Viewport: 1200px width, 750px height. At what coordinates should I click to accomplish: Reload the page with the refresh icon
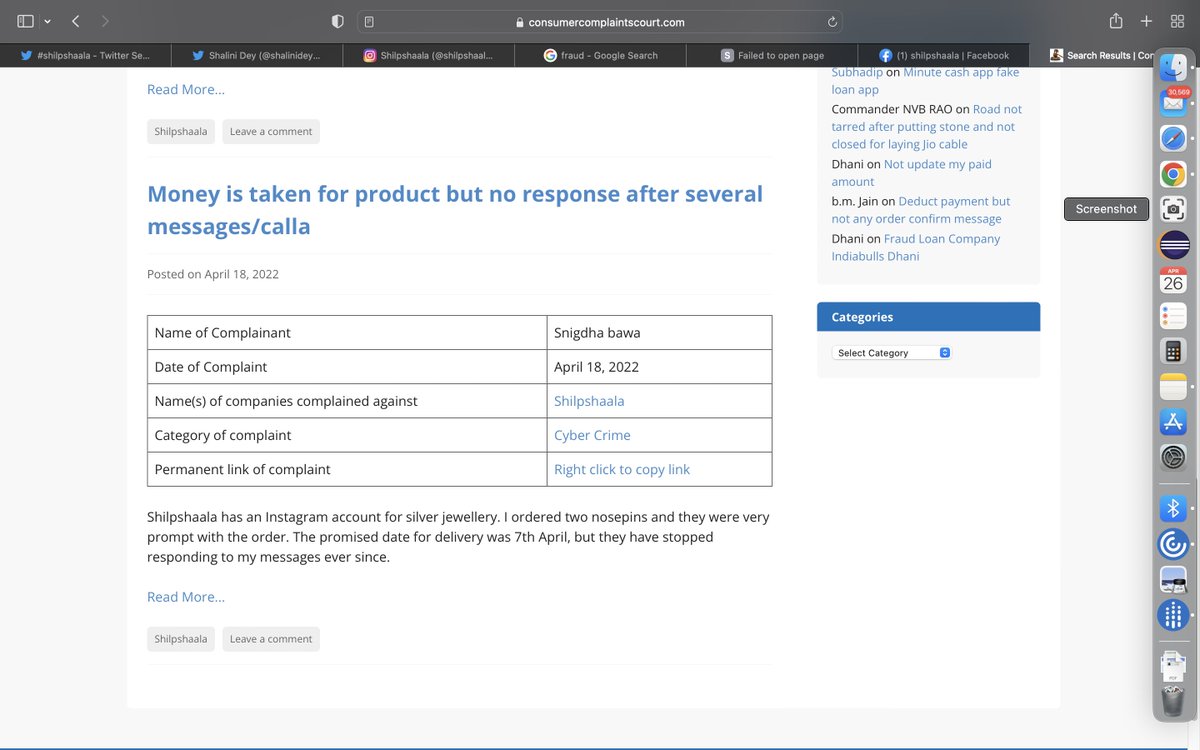[x=832, y=22]
